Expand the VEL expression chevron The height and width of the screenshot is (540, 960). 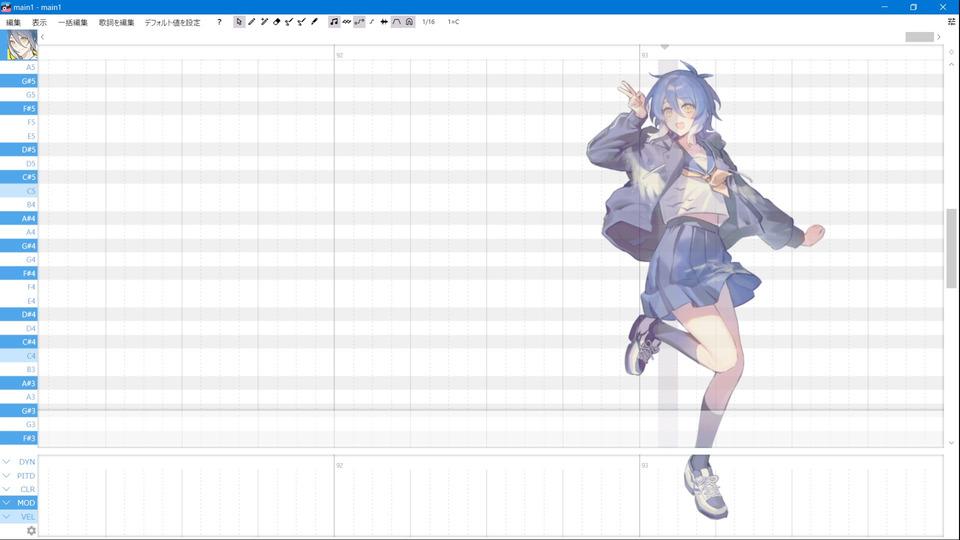(x=6, y=517)
